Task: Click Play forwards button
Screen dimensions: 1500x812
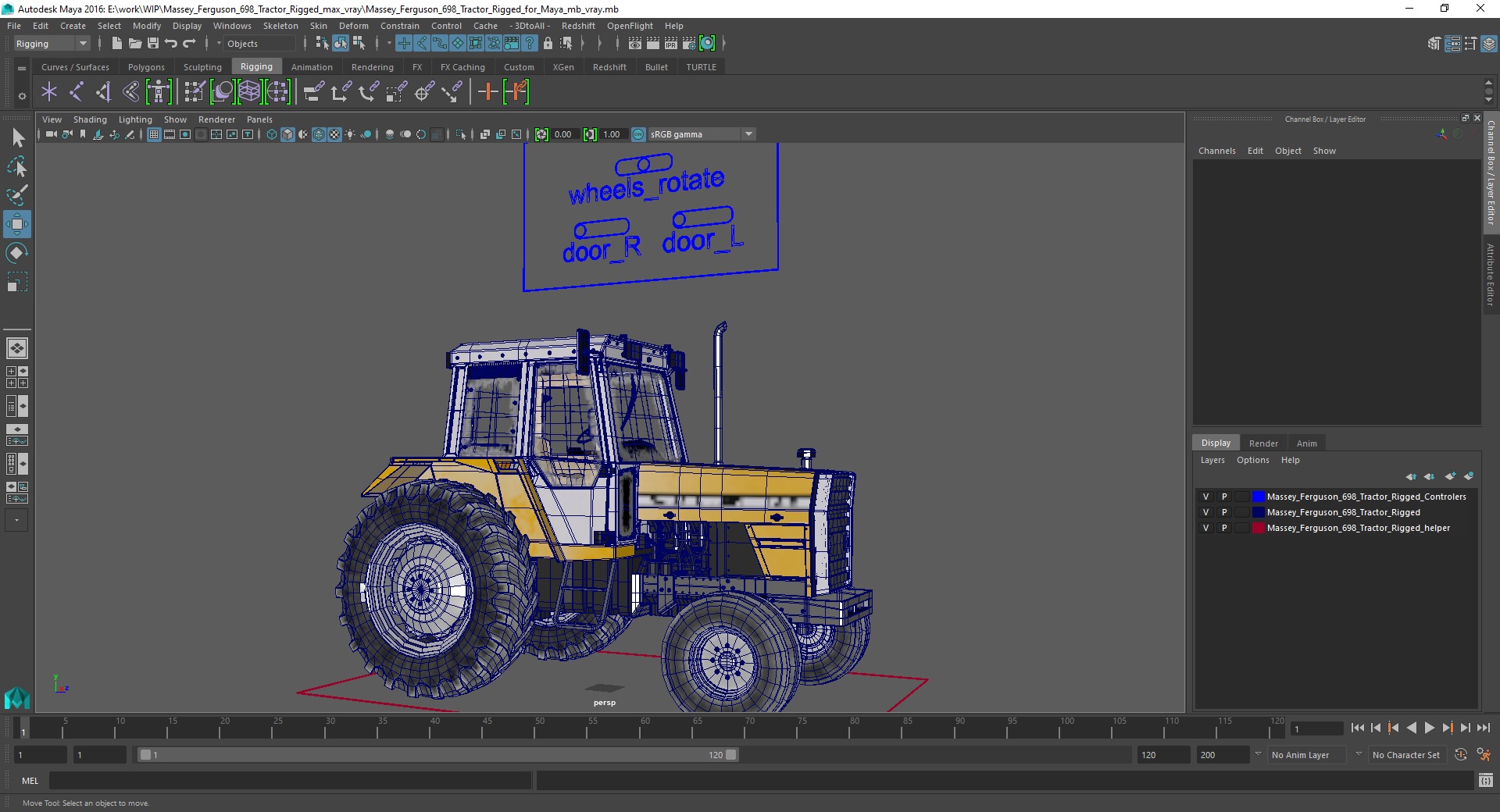Action: [1429, 728]
